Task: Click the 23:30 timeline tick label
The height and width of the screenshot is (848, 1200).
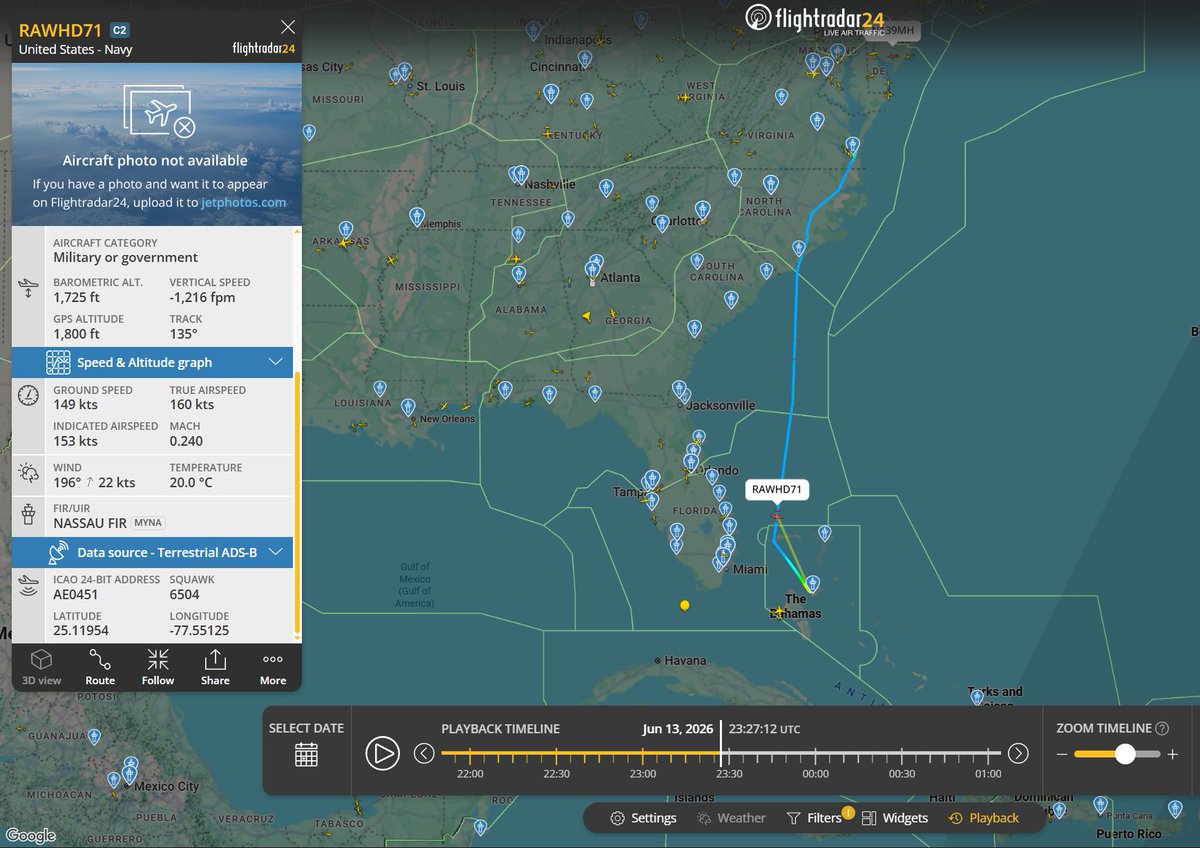Action: pyautogui.click(x=729, y=774)
